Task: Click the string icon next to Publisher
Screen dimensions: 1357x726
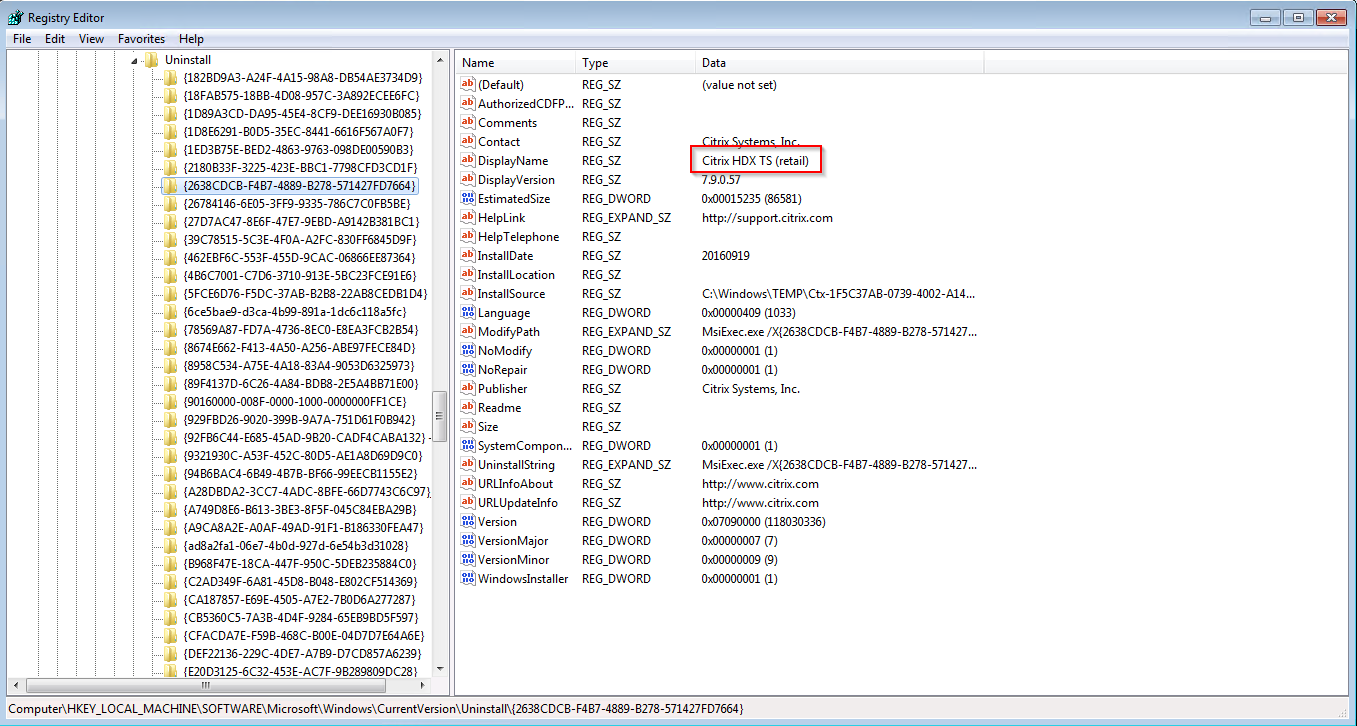Action: tap(467, 389)
